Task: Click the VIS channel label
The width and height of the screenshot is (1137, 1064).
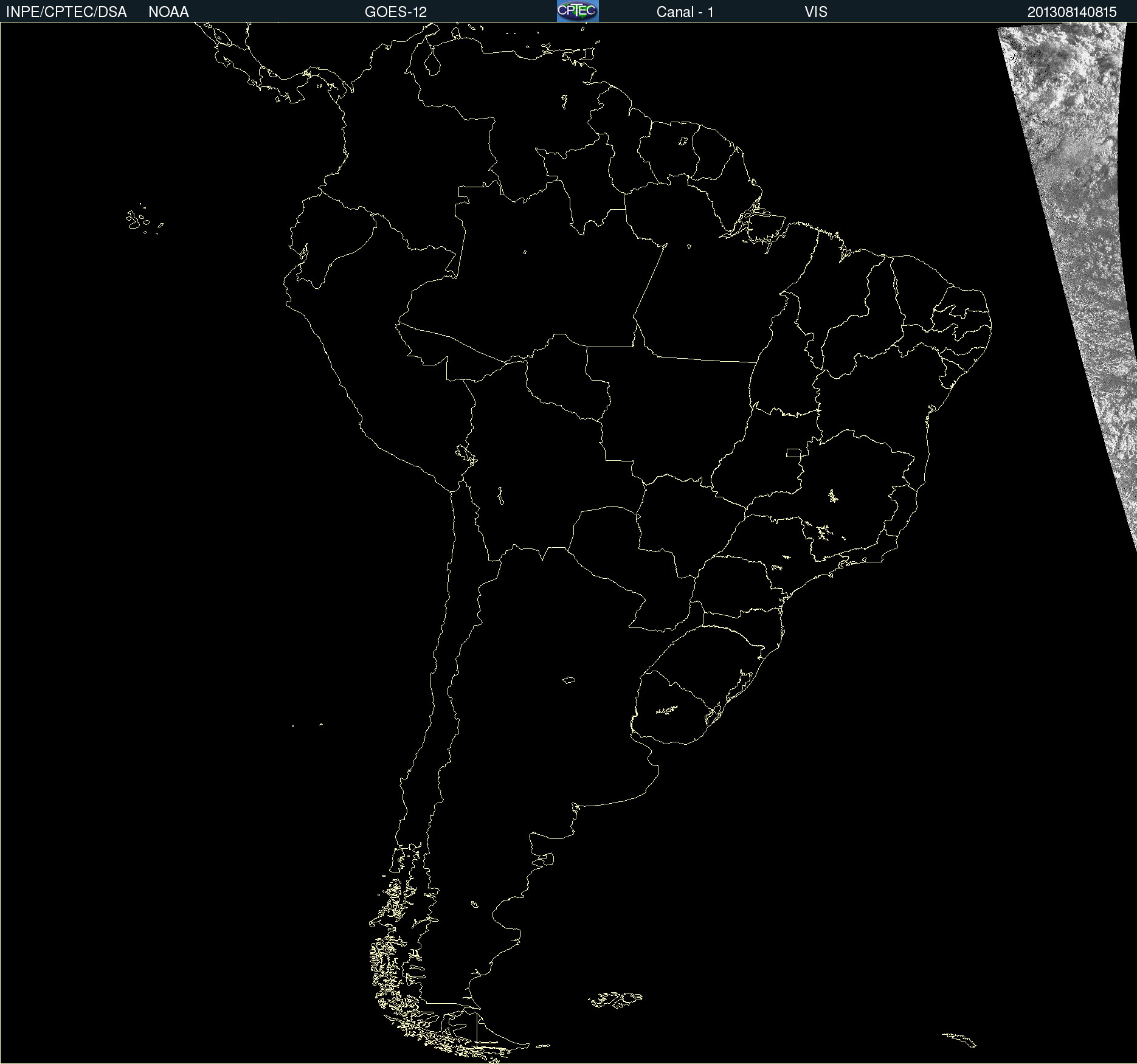Action: tap(816, 12)
